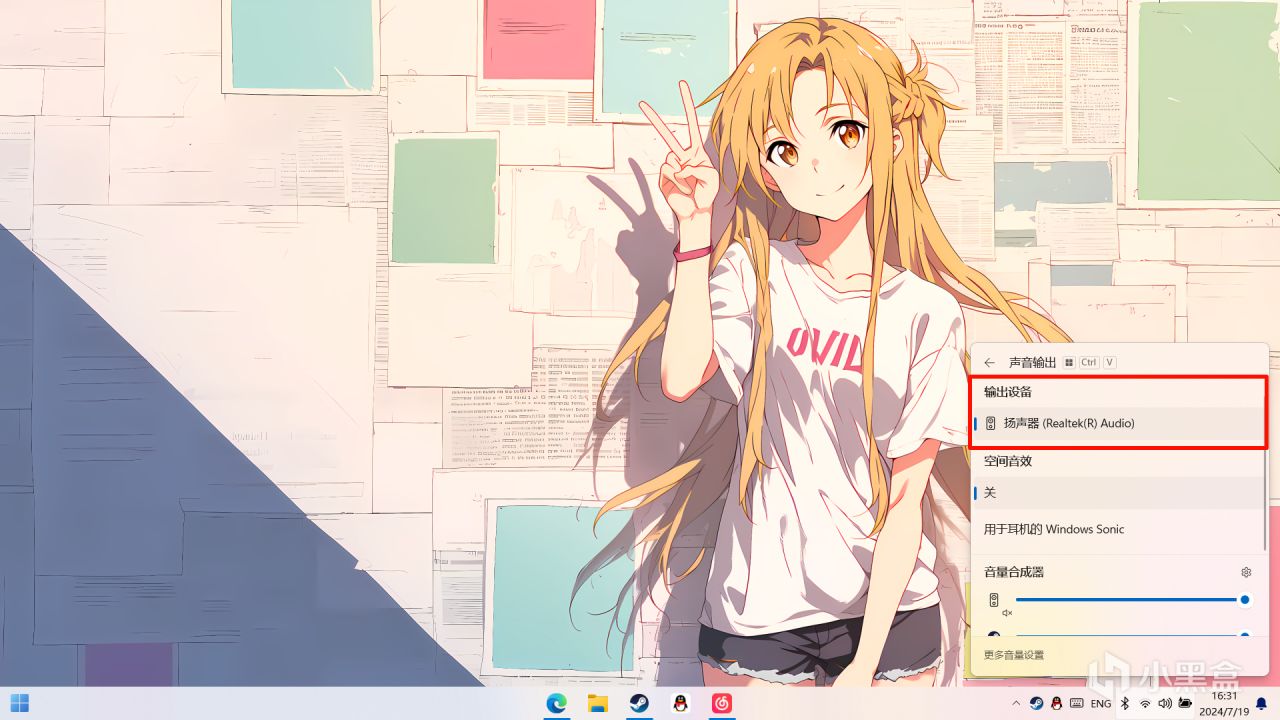
Task: Mute the speaker in 音量合成器
Action: point(994,600)
